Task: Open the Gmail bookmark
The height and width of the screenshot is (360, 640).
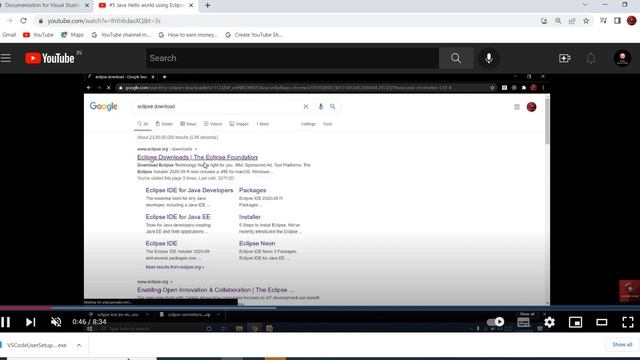Action: (9, 35)
